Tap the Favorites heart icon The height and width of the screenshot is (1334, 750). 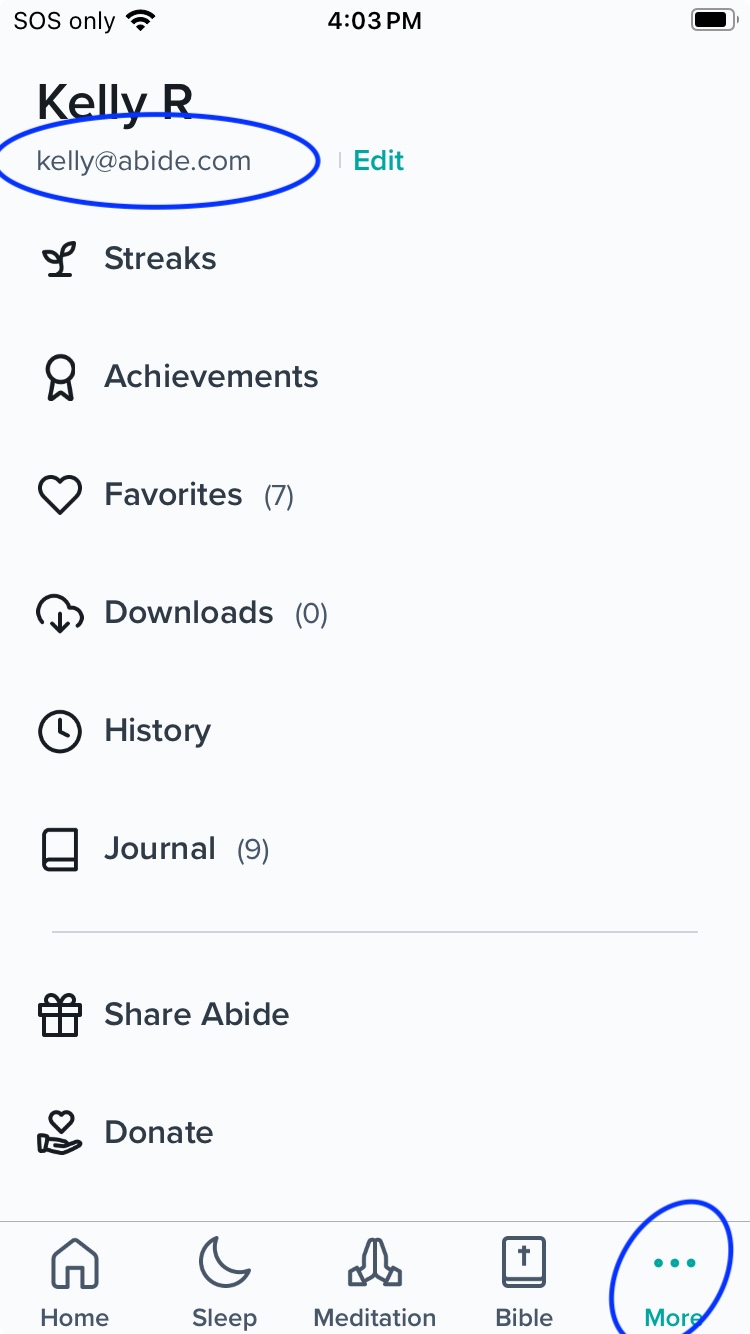[59, 496]
